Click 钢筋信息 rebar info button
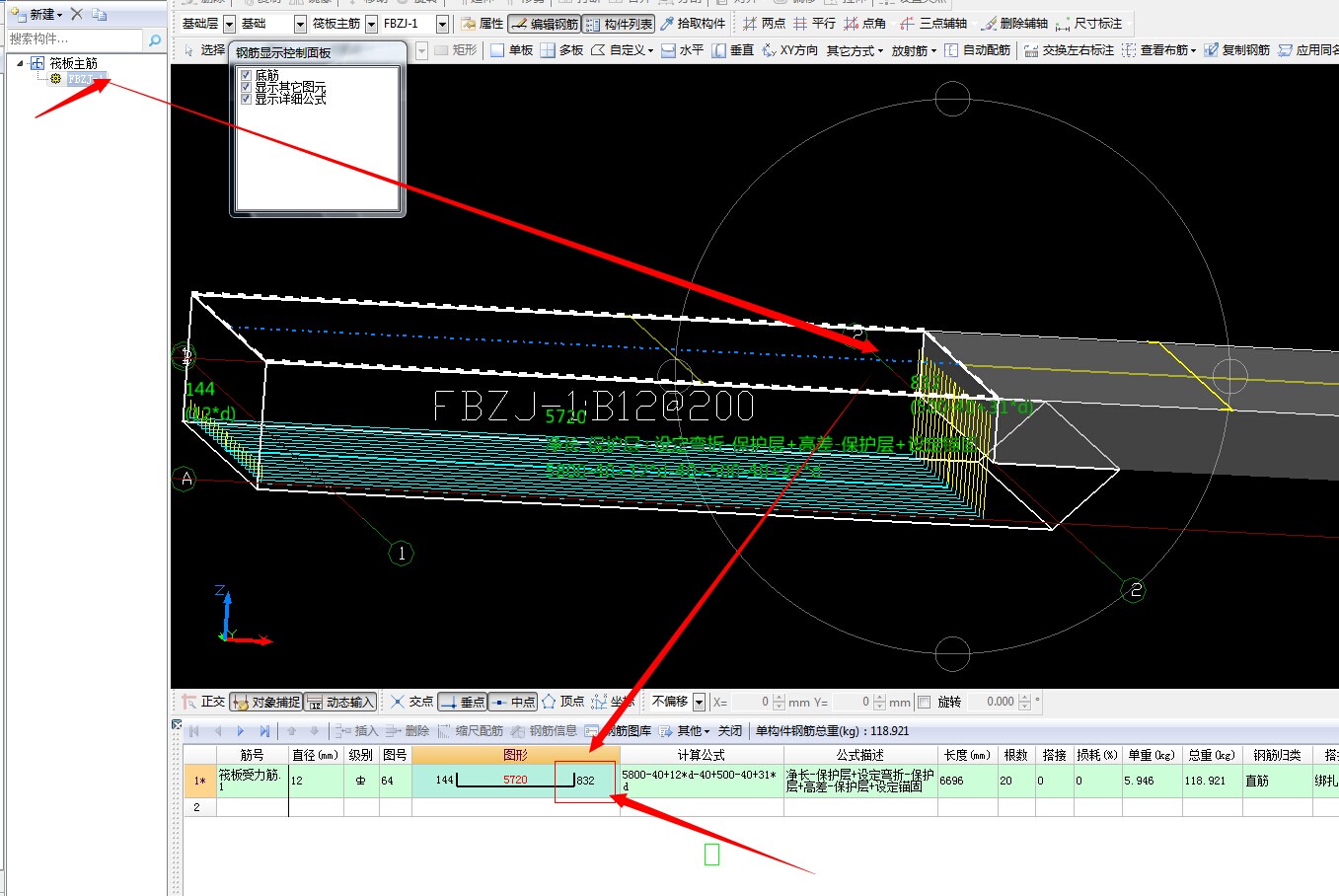The image size is (1339, 896). [544, 731]
